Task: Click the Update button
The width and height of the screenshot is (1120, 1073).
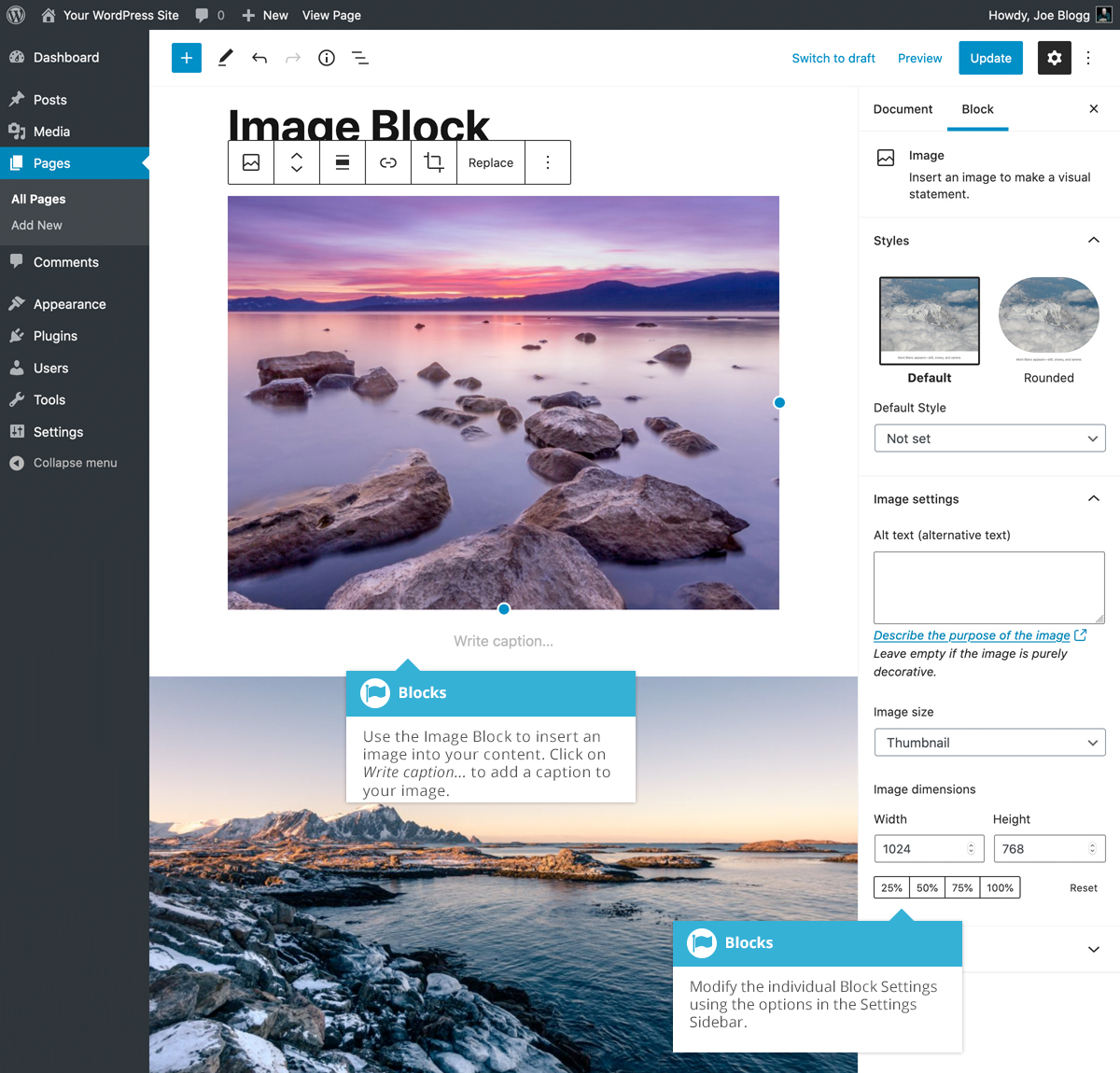Action: pos(990,57)
